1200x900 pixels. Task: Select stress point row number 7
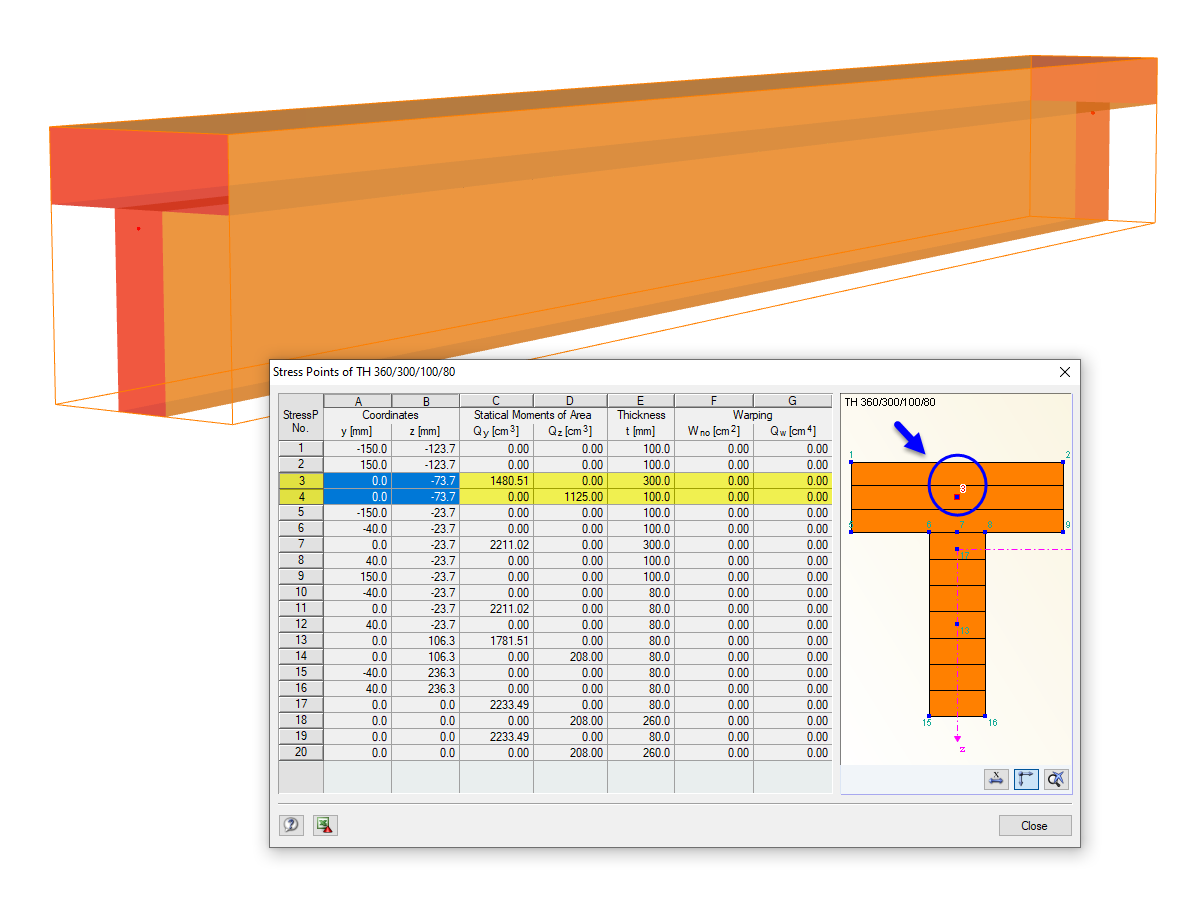pyautogui.click(x=301, y=545)
